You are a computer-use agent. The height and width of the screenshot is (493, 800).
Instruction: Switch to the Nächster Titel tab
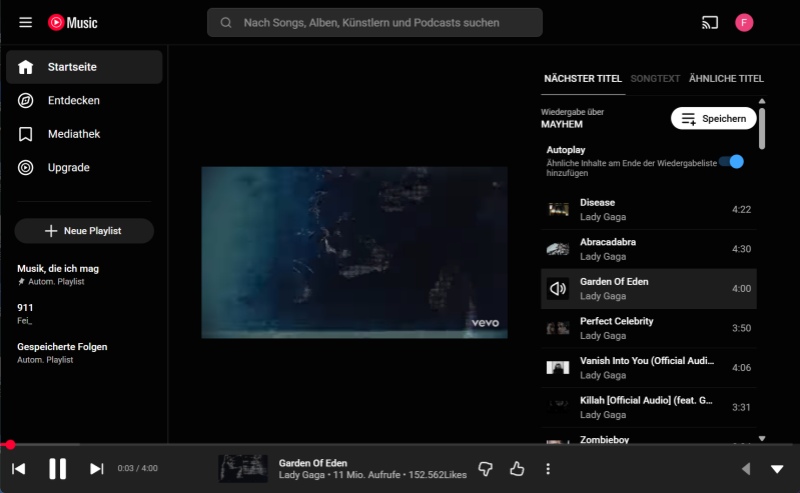[583, 79]
